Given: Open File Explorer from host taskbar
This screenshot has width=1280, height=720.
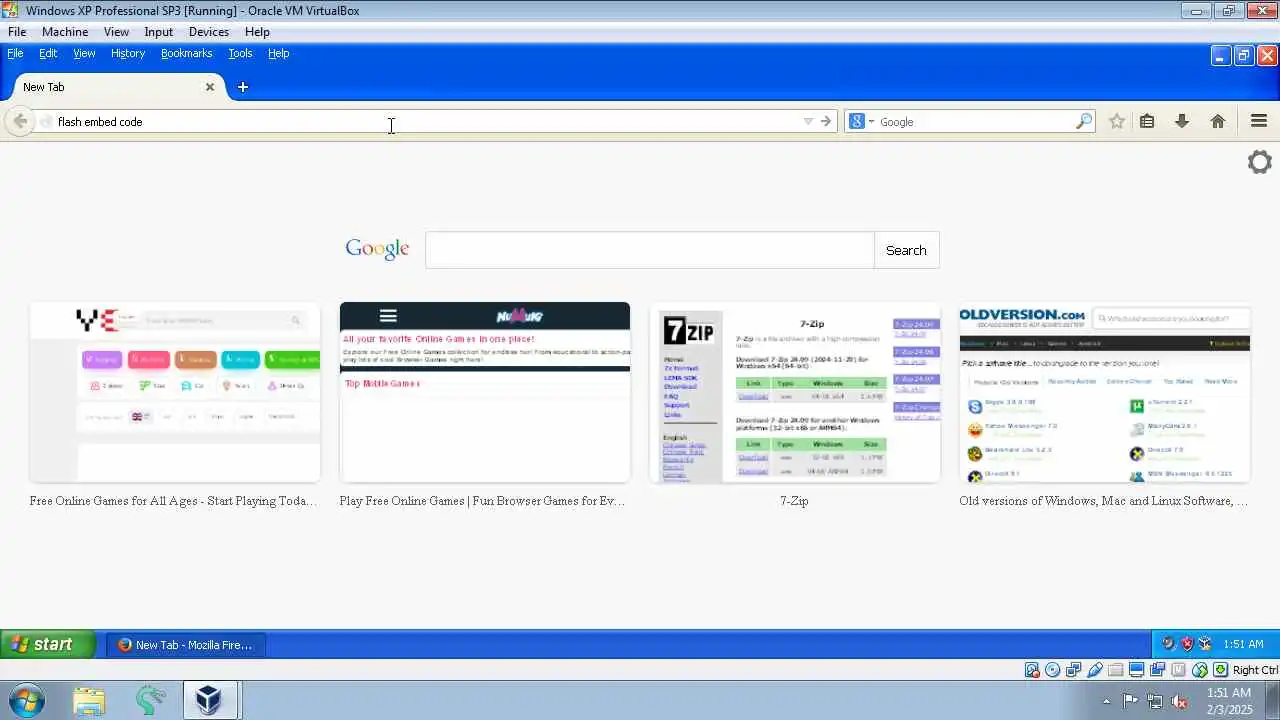Looking at the screenshot, I should pyautogui.click(x=89, y=700).
